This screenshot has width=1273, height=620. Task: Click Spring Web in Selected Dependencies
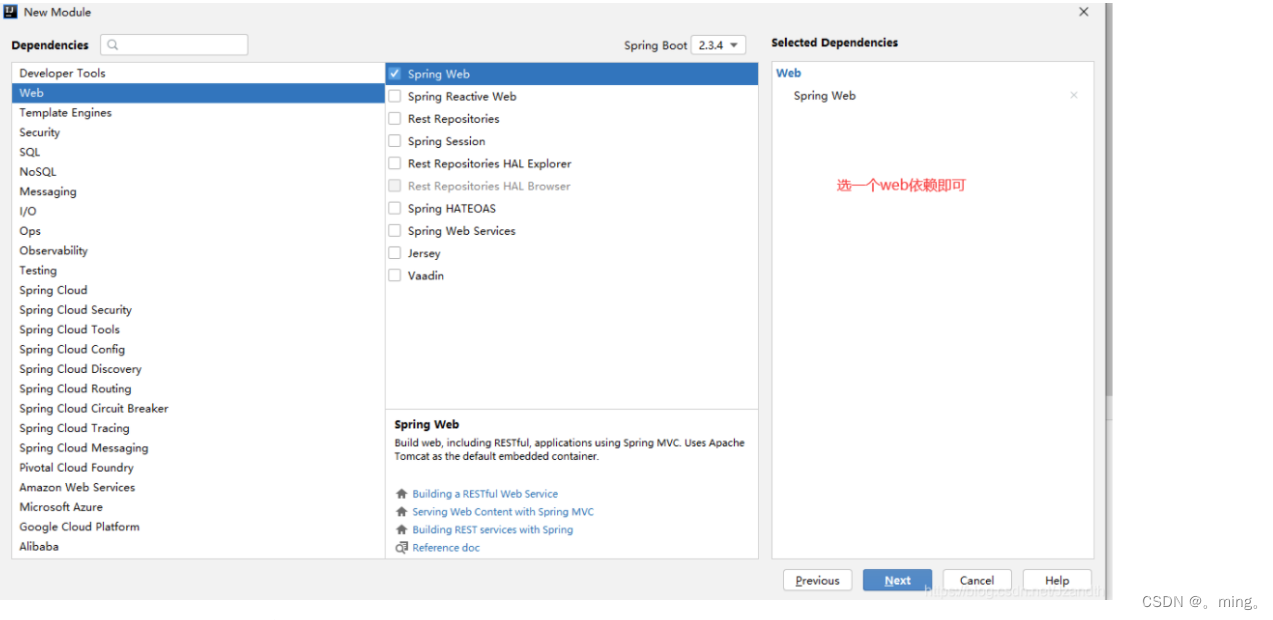(825, 96)
